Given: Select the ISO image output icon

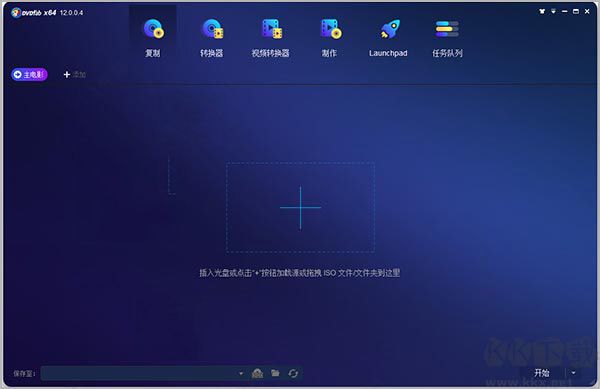Looking at the screenshot, I should (258, 373).
